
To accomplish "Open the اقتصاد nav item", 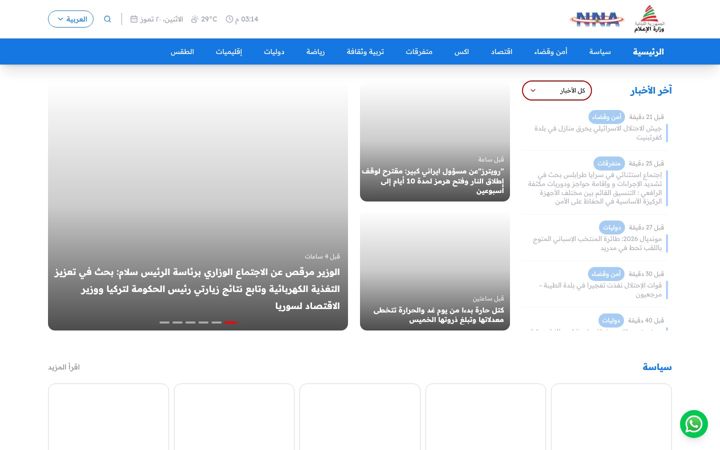I will [501, 52].
